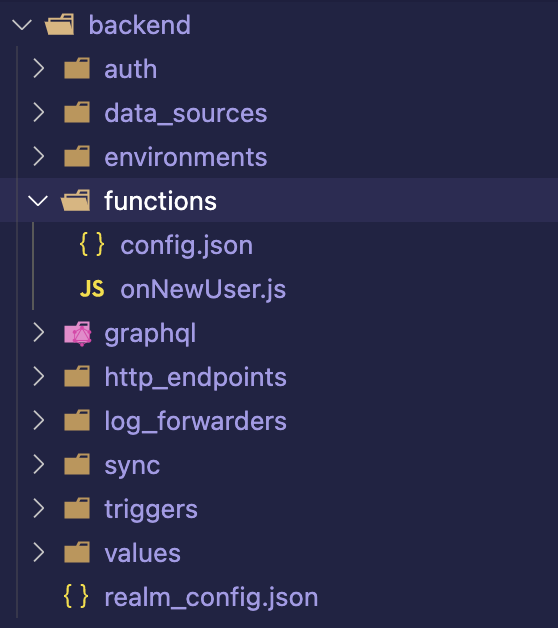Select the auth folder label

point(131,69)
